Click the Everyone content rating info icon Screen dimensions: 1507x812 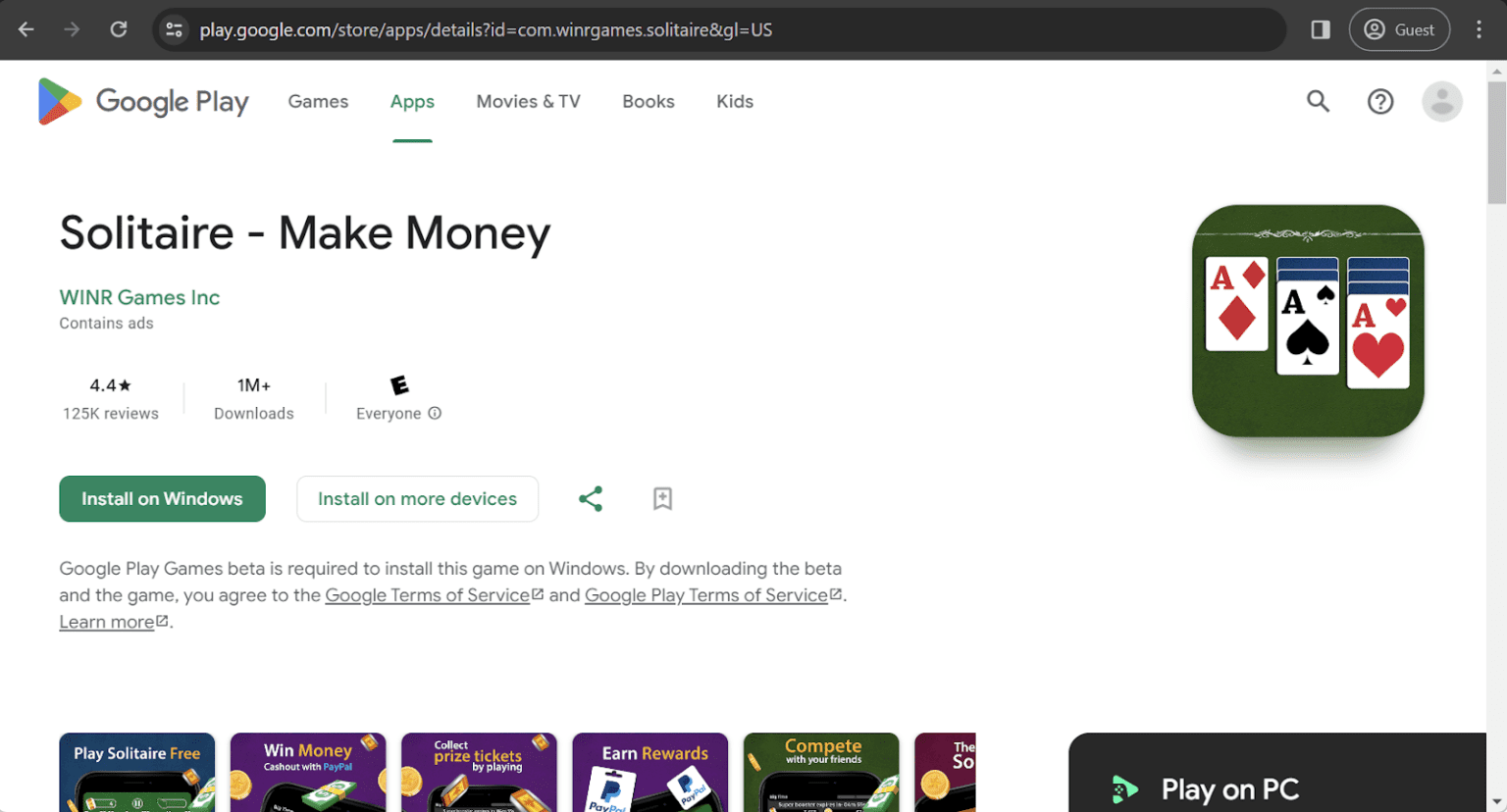click(x=433, y=414)
